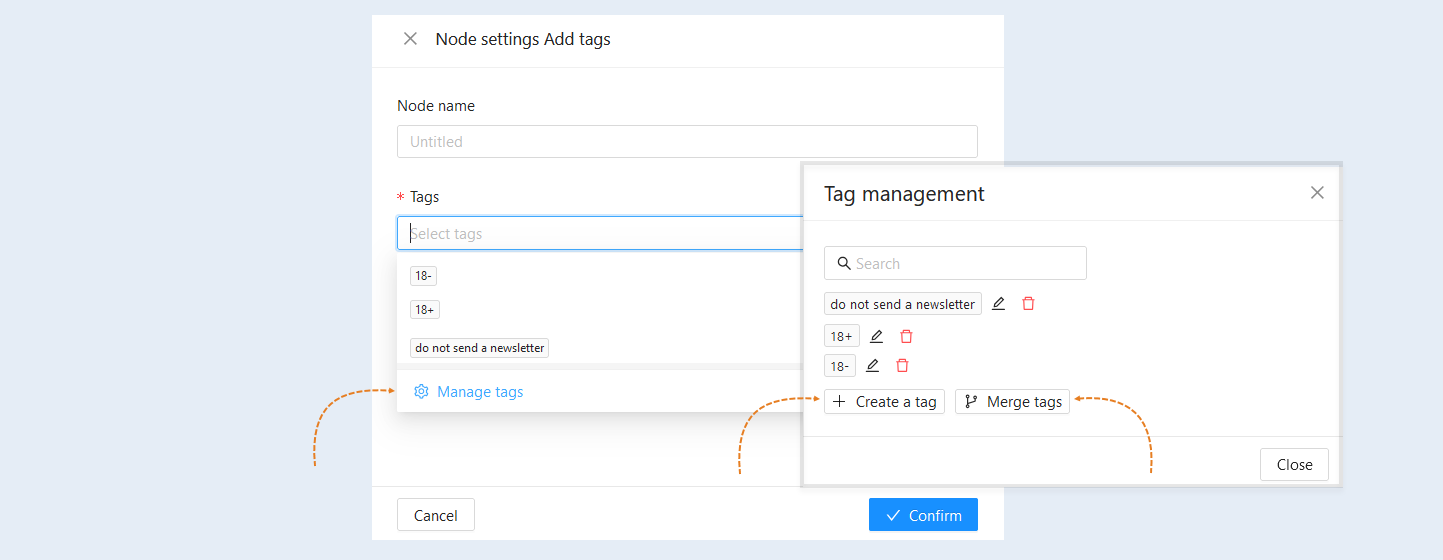This screenshot has height=560, width=1443.
Task: Close the Node settings panel with X
Action: pos(410,39)
